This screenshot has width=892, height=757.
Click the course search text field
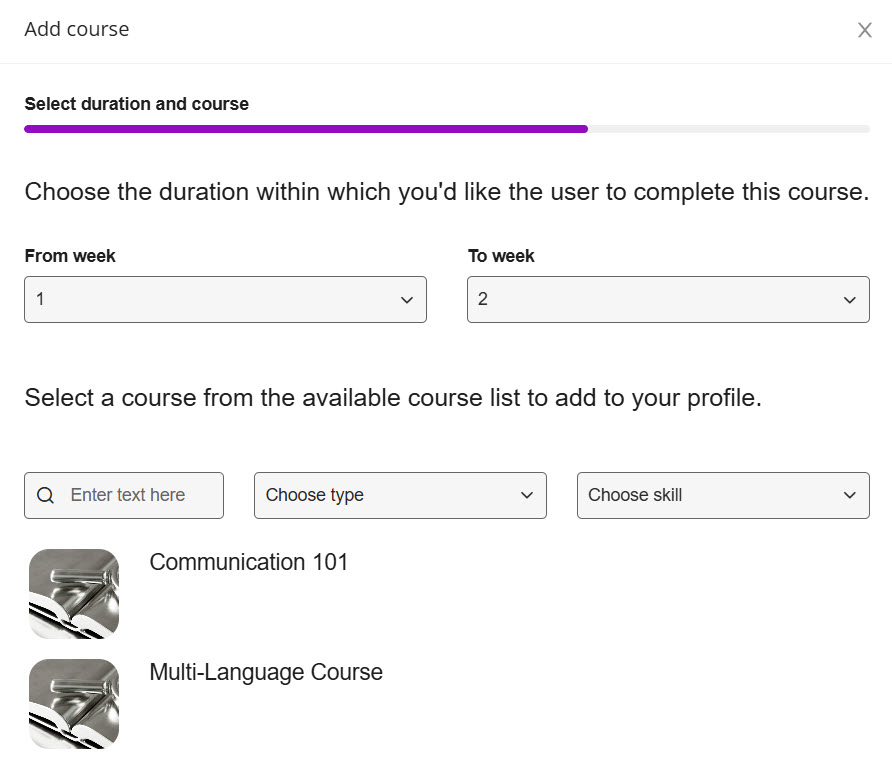click(124, 495)
